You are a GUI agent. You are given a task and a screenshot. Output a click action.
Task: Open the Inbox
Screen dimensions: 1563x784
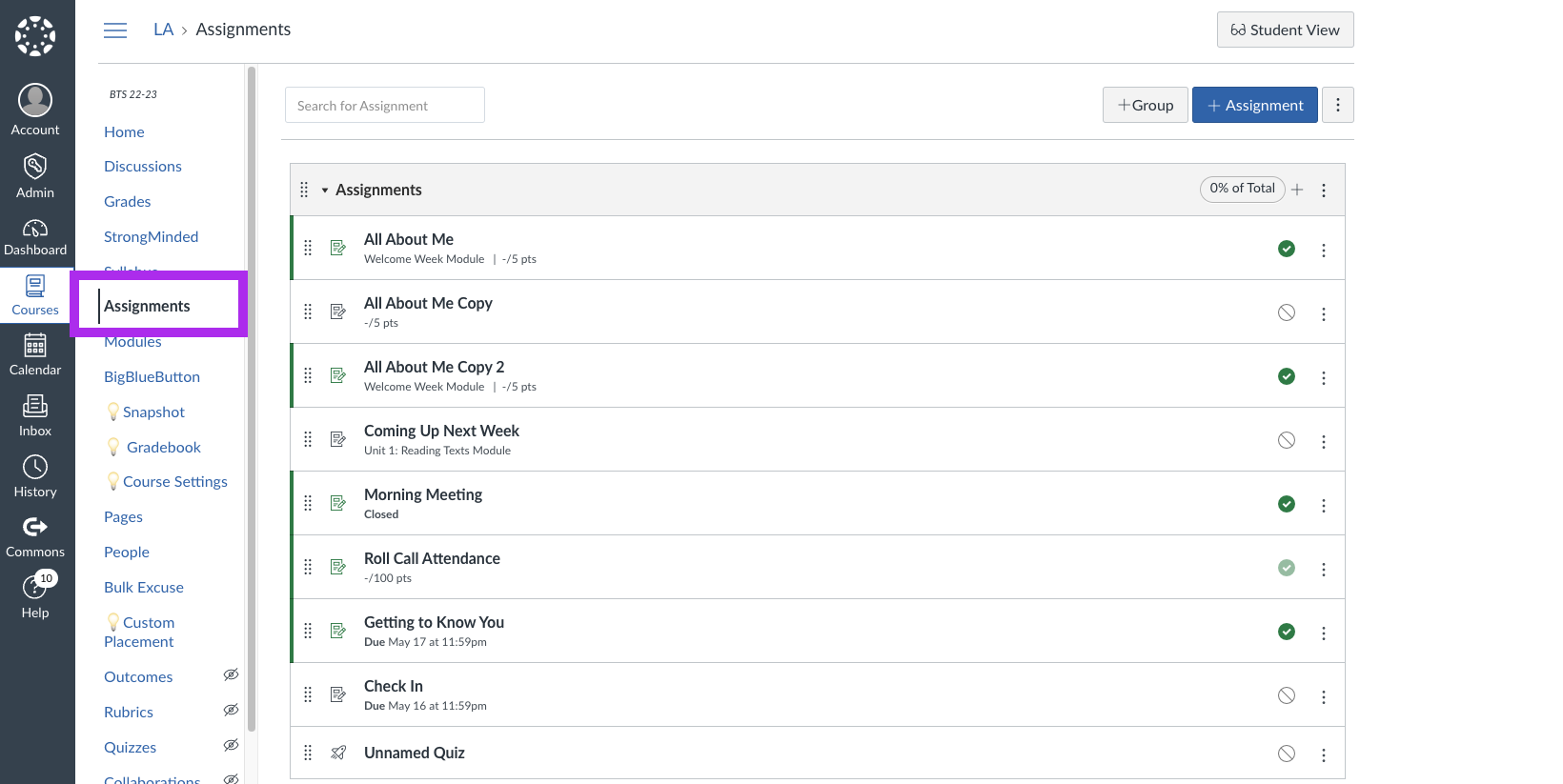pyautogui.click(x=35, y=416)
